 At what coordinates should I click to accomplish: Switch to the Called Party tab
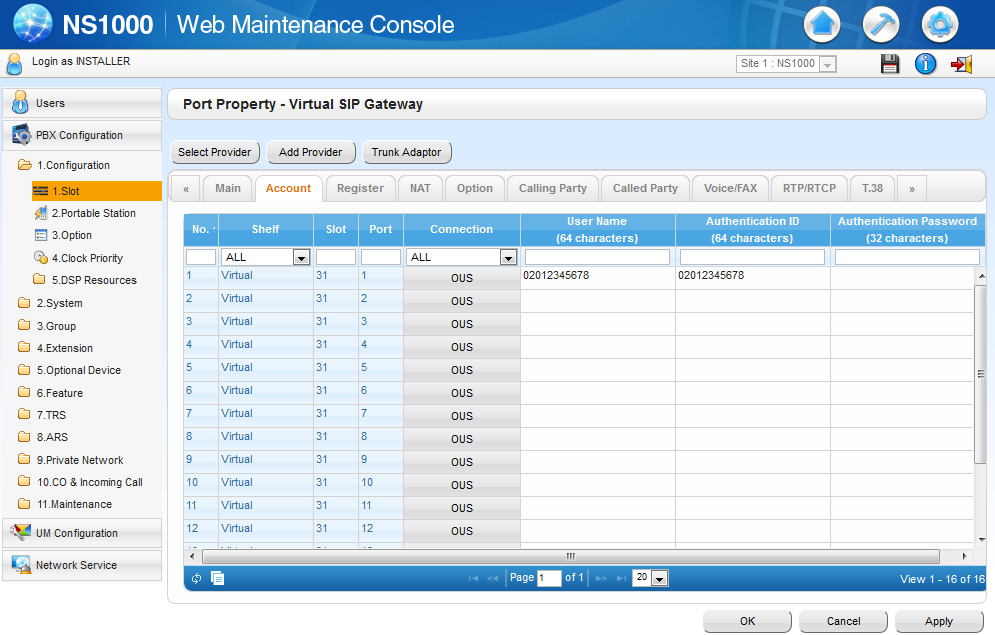coord(645,188)
